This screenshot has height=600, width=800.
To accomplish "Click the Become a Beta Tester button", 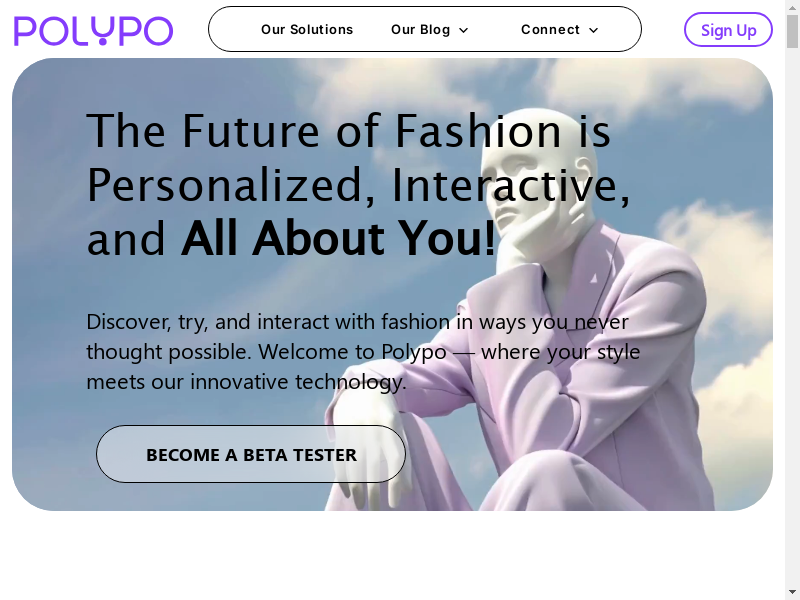I will coord(251,454).
